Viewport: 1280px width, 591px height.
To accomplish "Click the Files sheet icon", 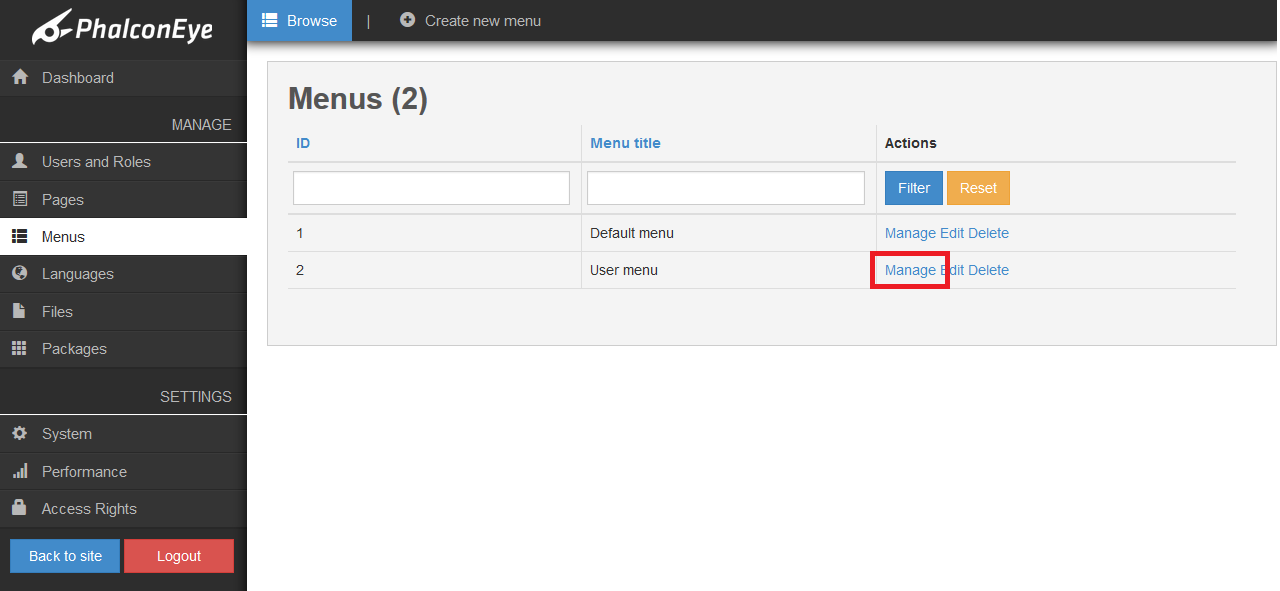I will coord(19,311).
